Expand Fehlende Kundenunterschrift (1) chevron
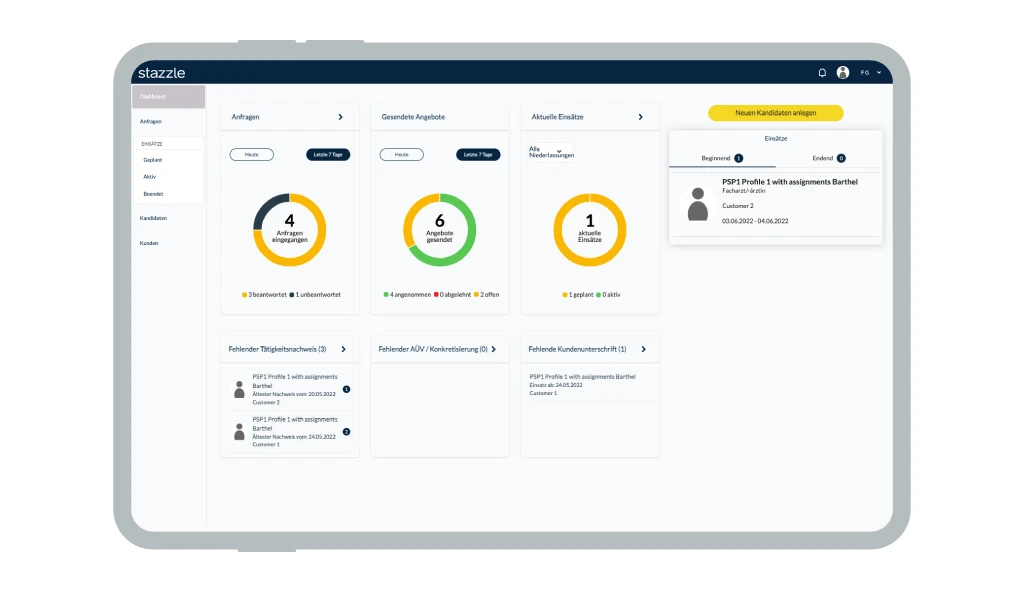 pos(643,350)
